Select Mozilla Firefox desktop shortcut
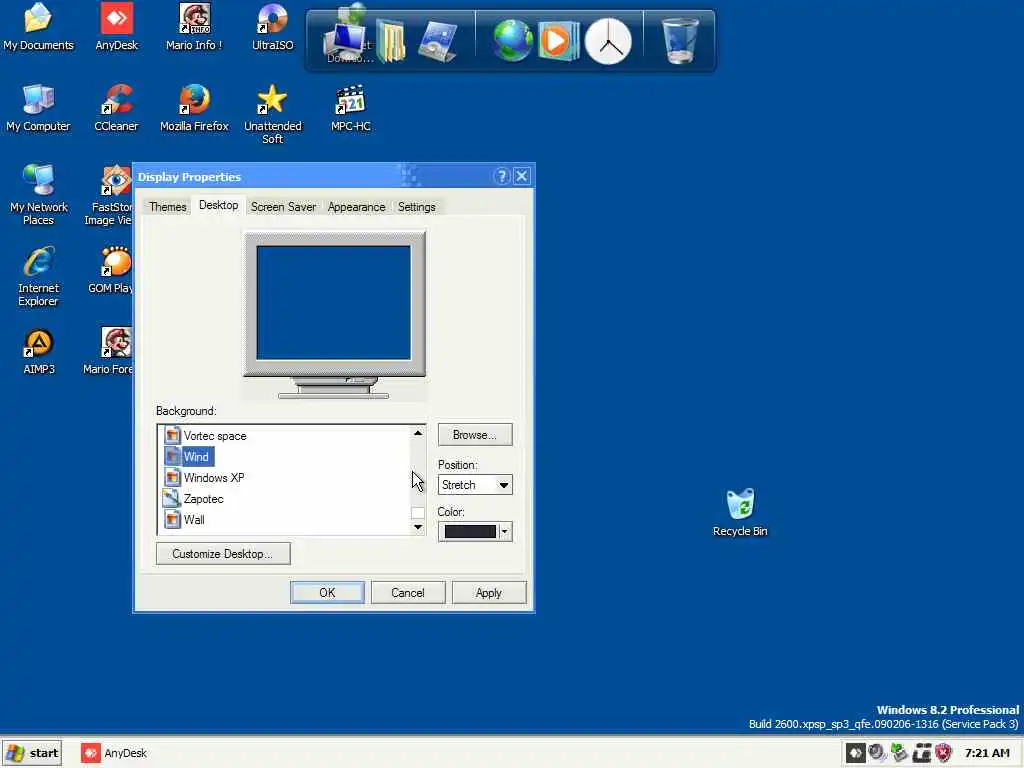This screenshot has width=1024, height=768. pyautogui.click(x=194, y=108)
